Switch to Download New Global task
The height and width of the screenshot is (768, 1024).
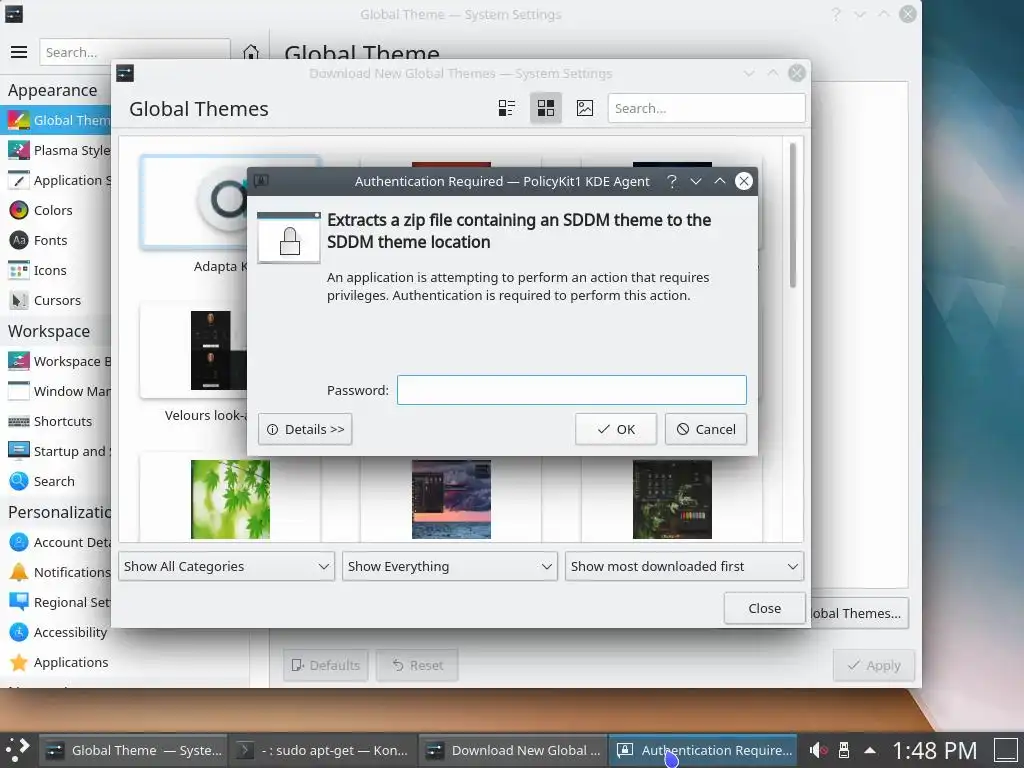pyautogui.click(x=513, y=750)
